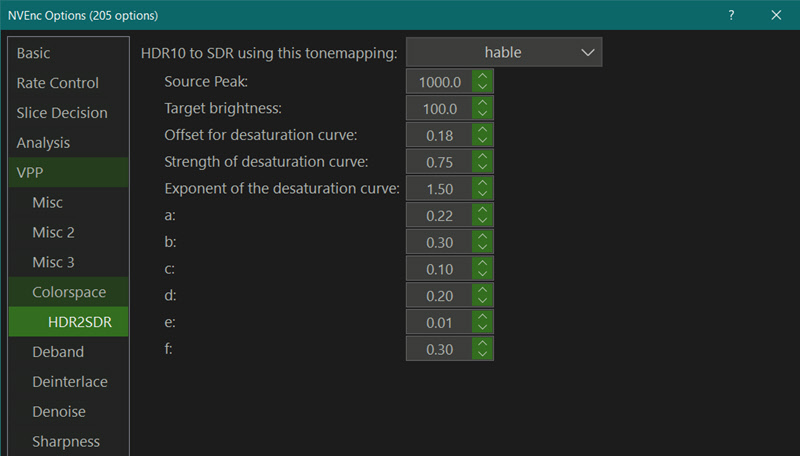Click the b: field showing 0.30
This screenshot has height=456, width=800.
point(439,242)
